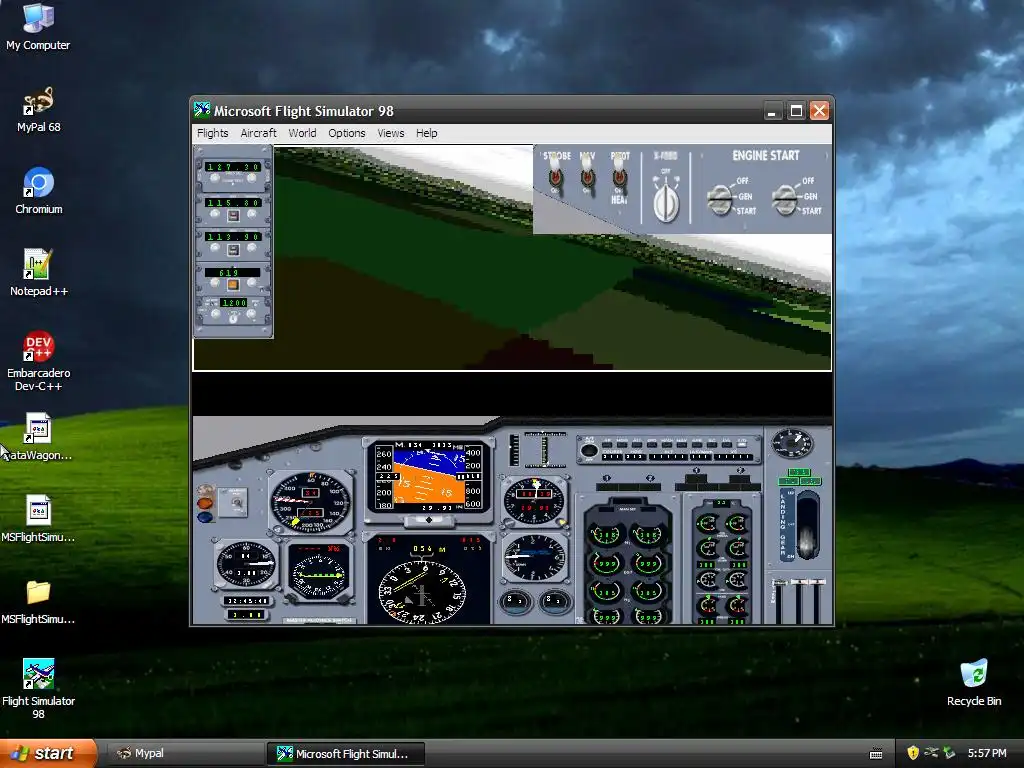The width and height of the screenshot is (1024, 768).
Task: Select the Notepad++ desktop icon
Action: click(39, 273)
